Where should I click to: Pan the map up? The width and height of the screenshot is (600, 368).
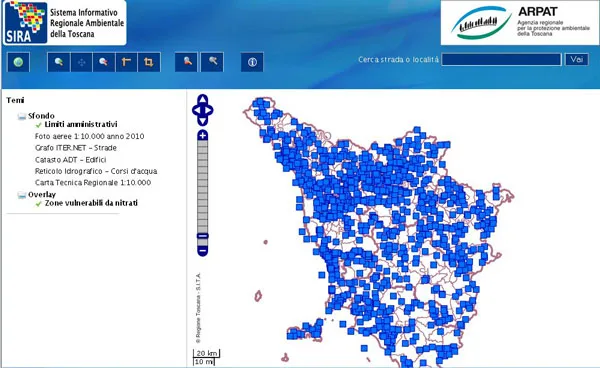tap(202, 99)
